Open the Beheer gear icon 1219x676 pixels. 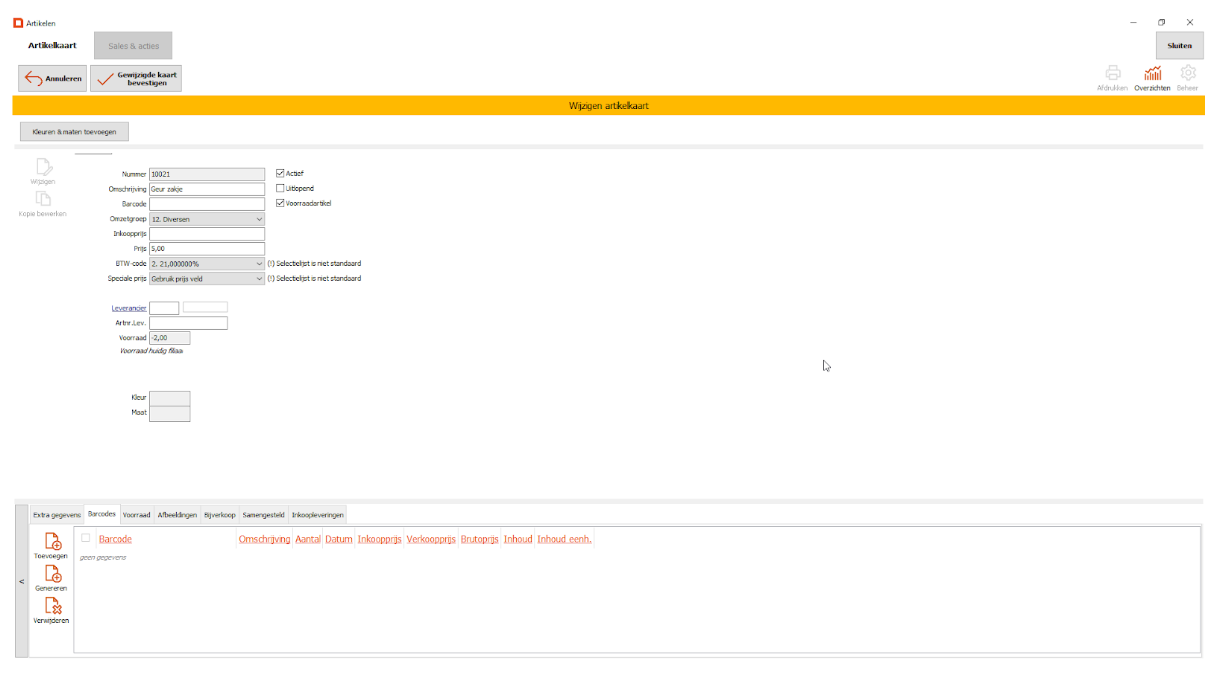point(1187,74)
